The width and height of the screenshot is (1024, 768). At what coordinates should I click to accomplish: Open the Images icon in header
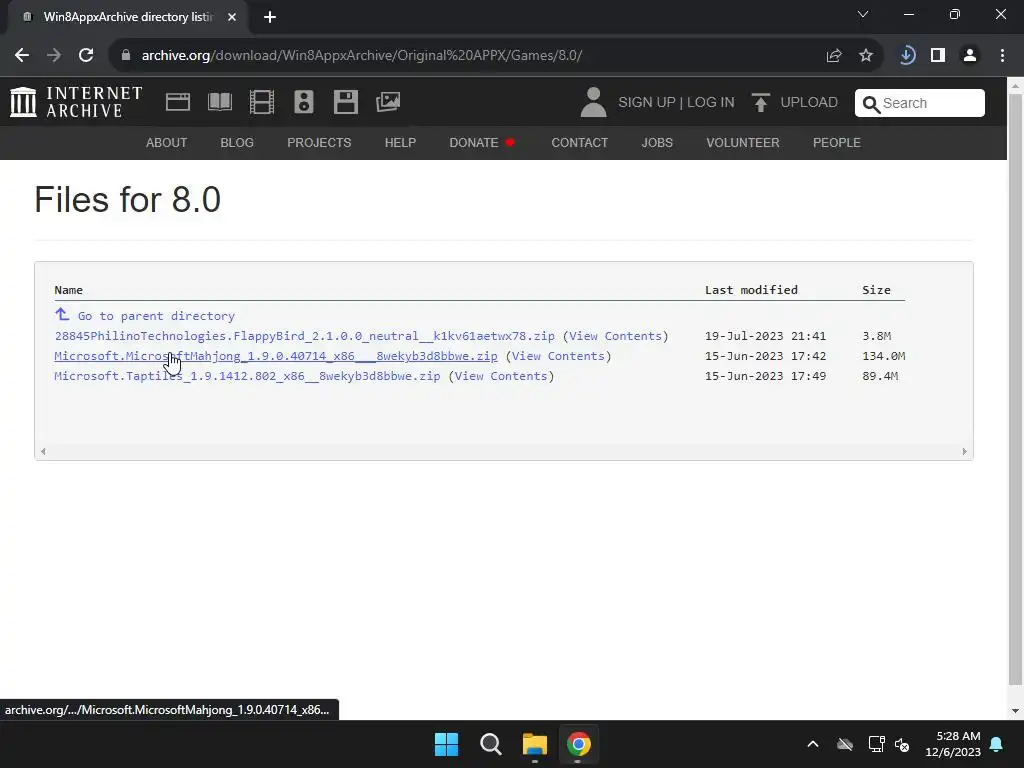coord(388,102)
